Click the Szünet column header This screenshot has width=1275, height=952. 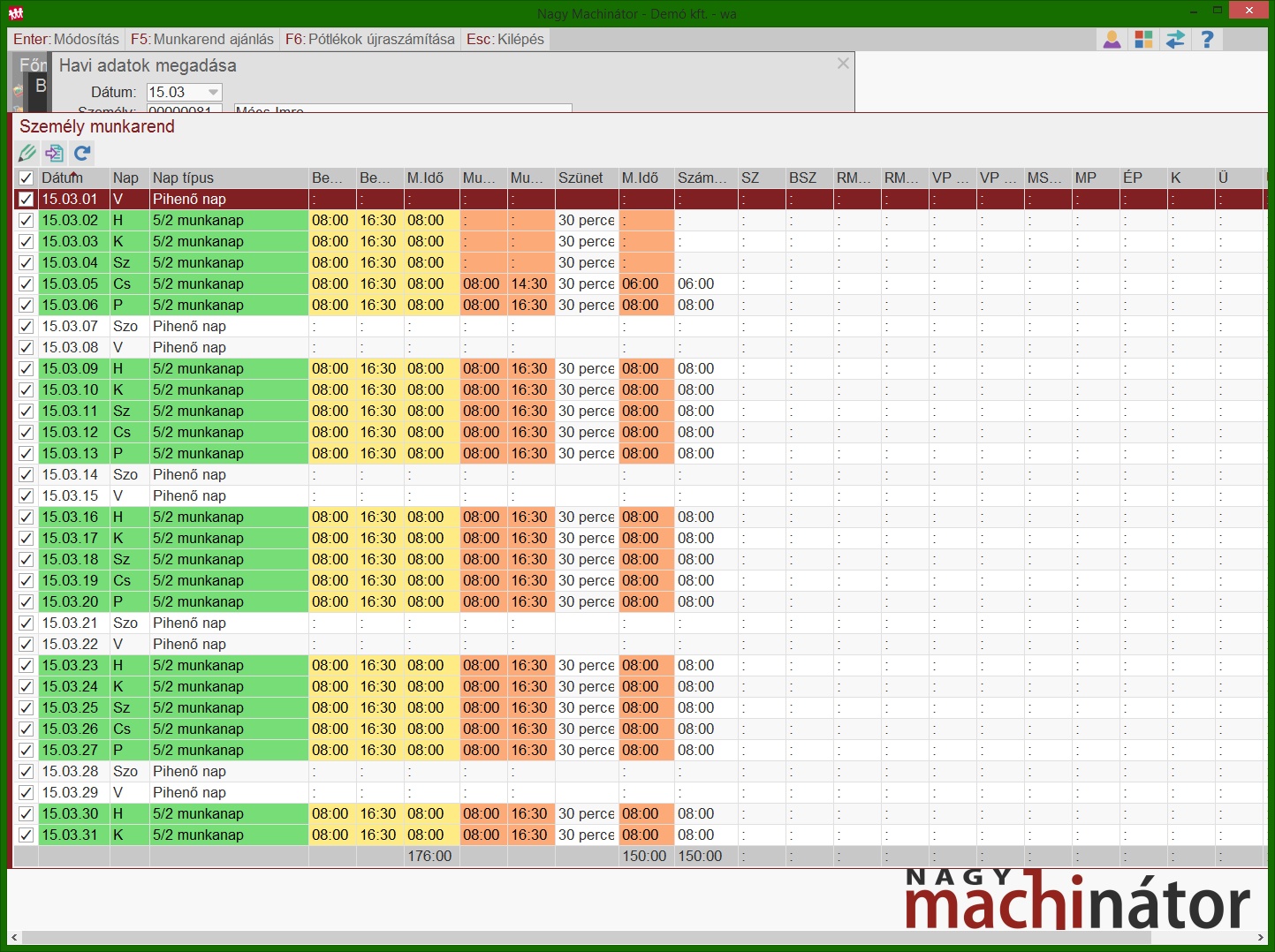pyautogui.click(x=586, y=178)
